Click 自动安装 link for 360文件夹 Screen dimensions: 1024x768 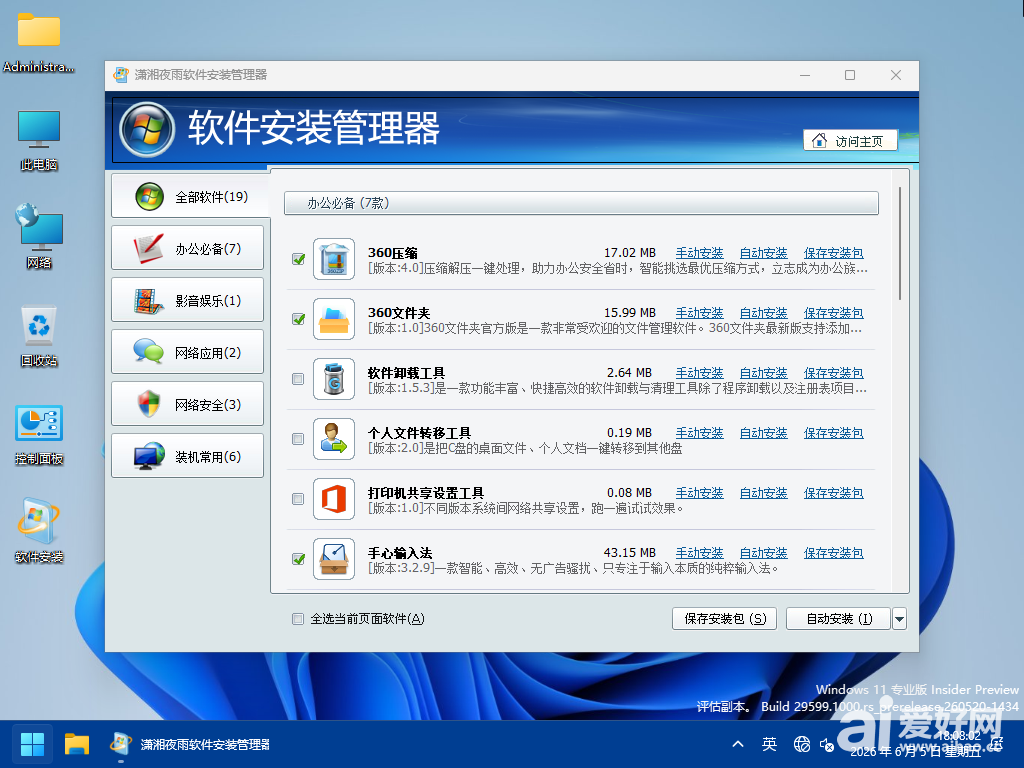[763, 313]
